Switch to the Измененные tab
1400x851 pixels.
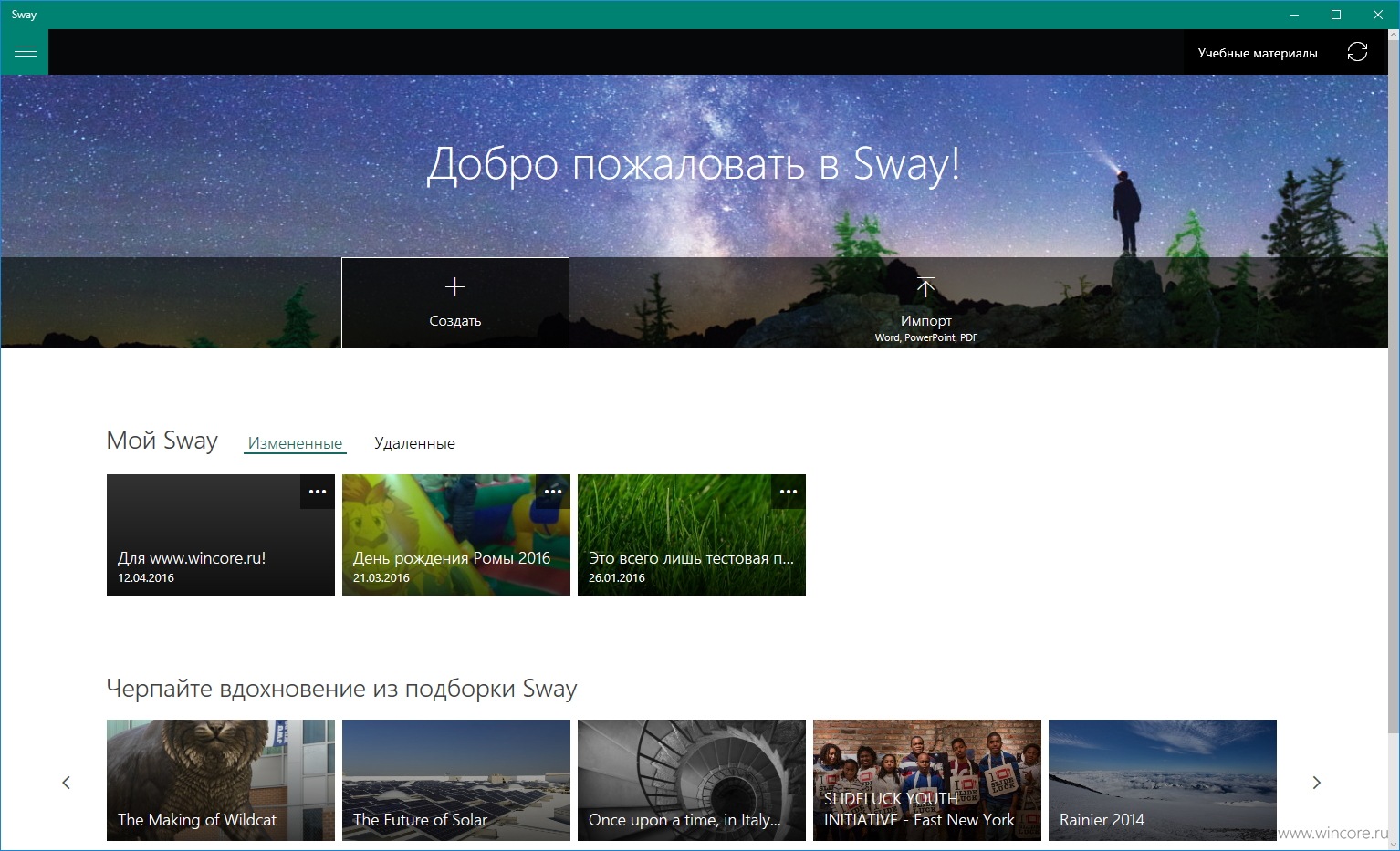pyautogui.click(x=295, y=443)
